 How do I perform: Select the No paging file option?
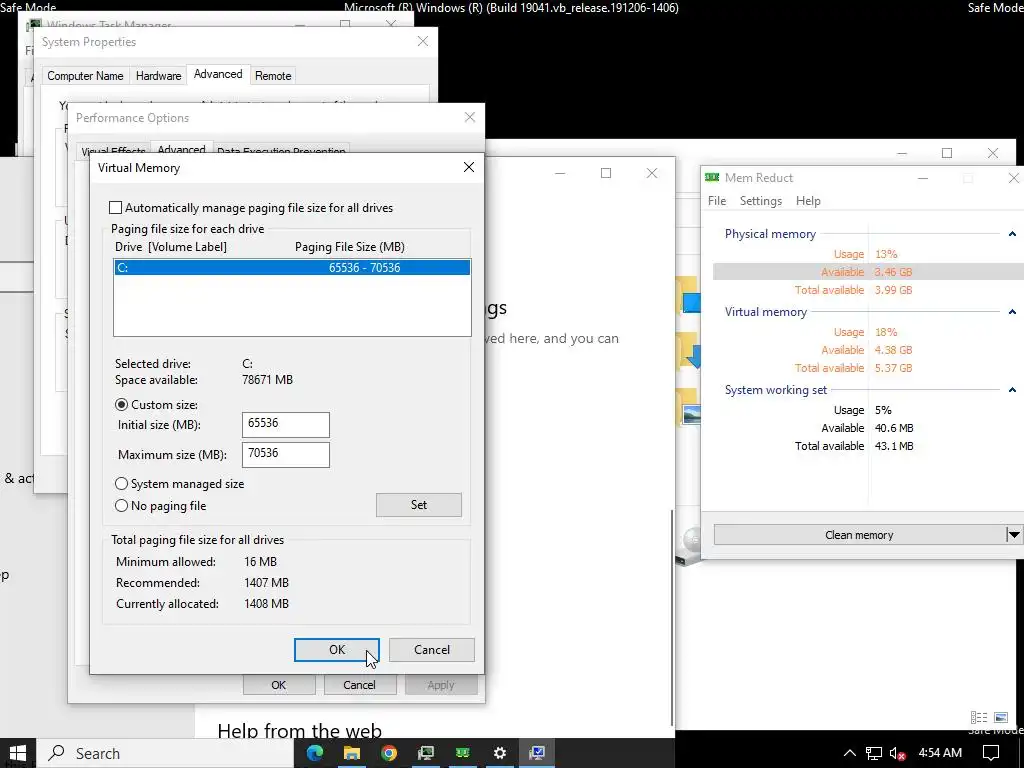point(121,505)
